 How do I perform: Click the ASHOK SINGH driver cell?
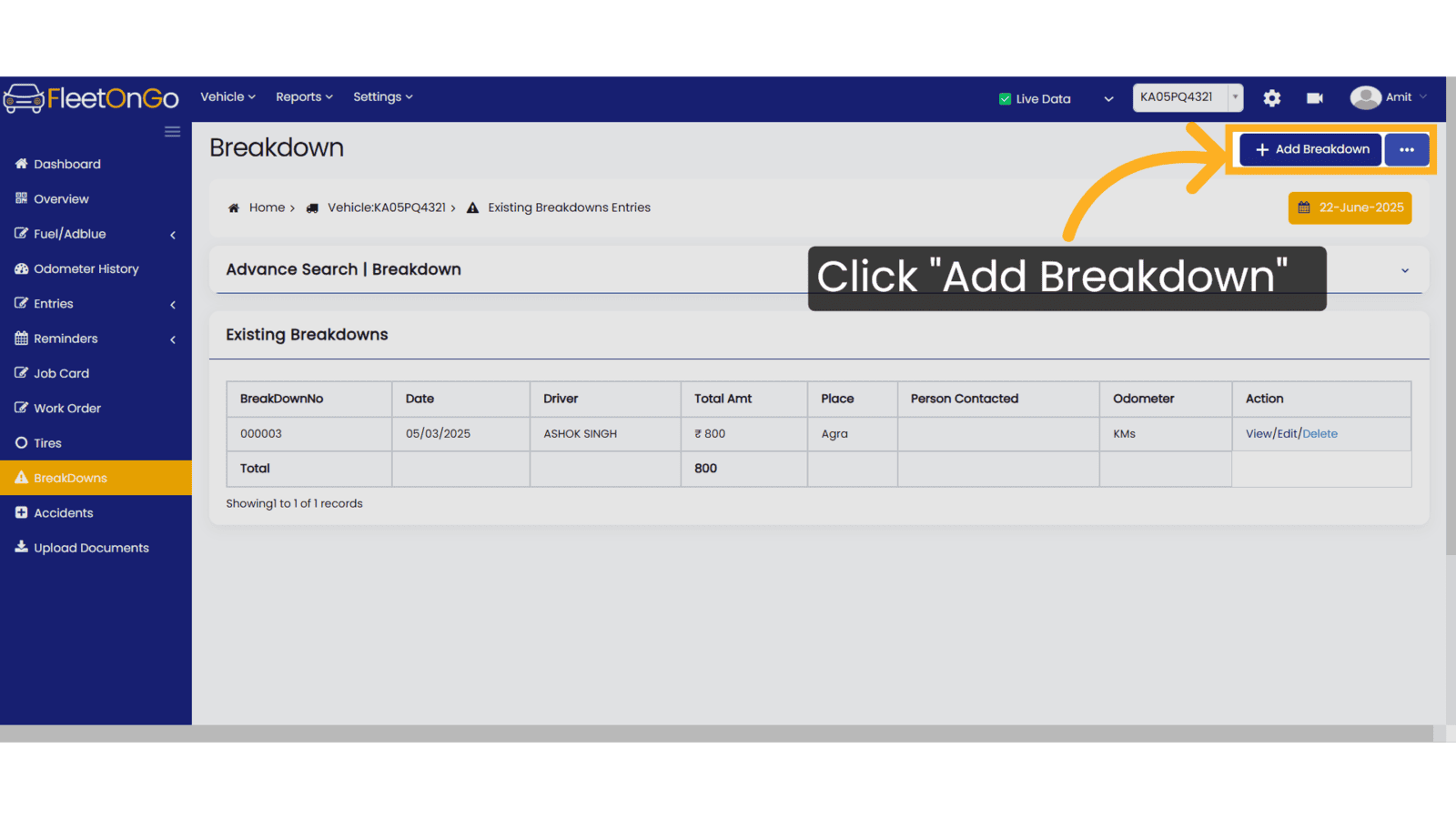coord(605,434)
